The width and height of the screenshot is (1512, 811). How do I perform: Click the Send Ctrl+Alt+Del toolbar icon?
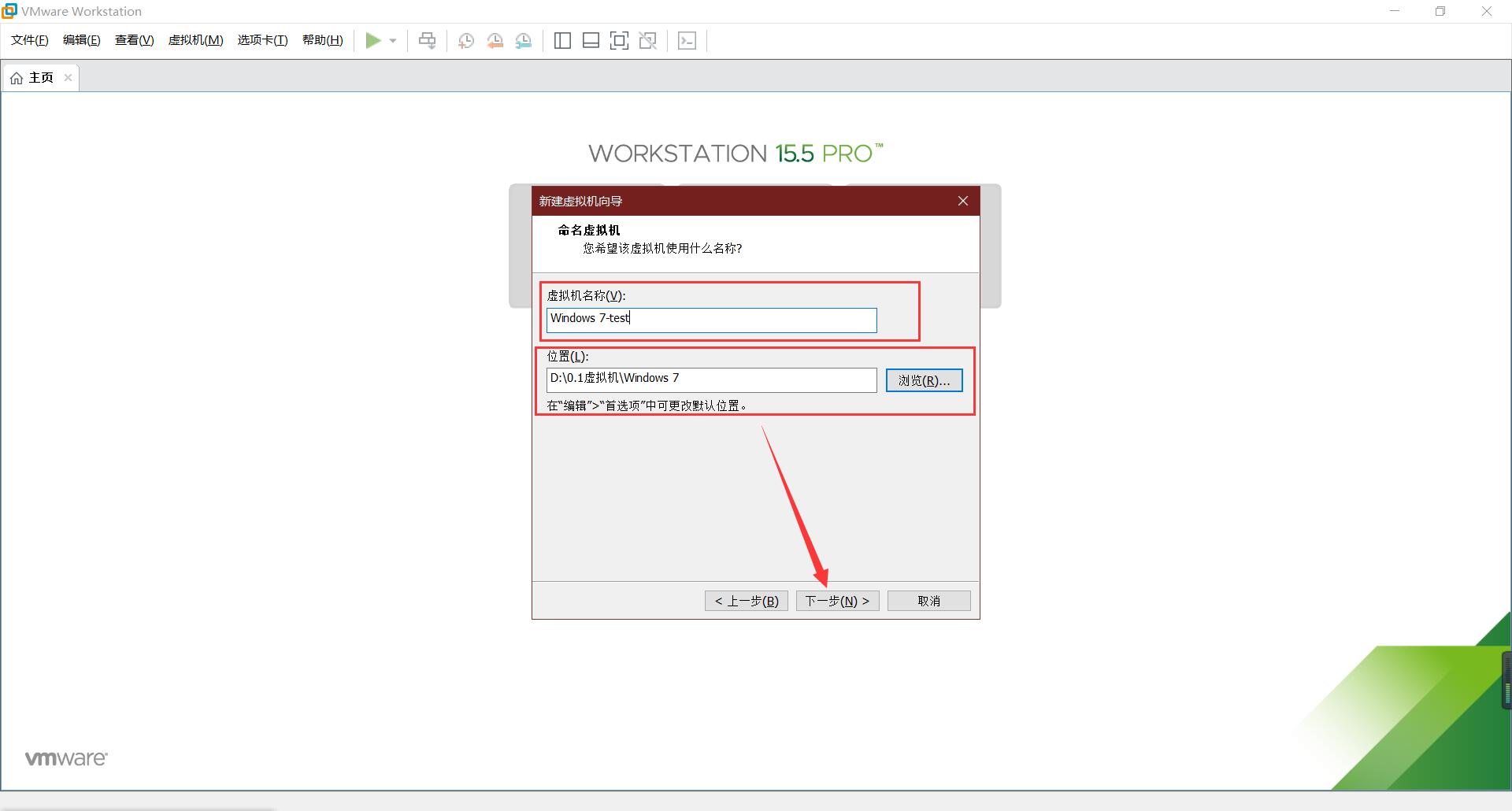(x=428, y=40)
